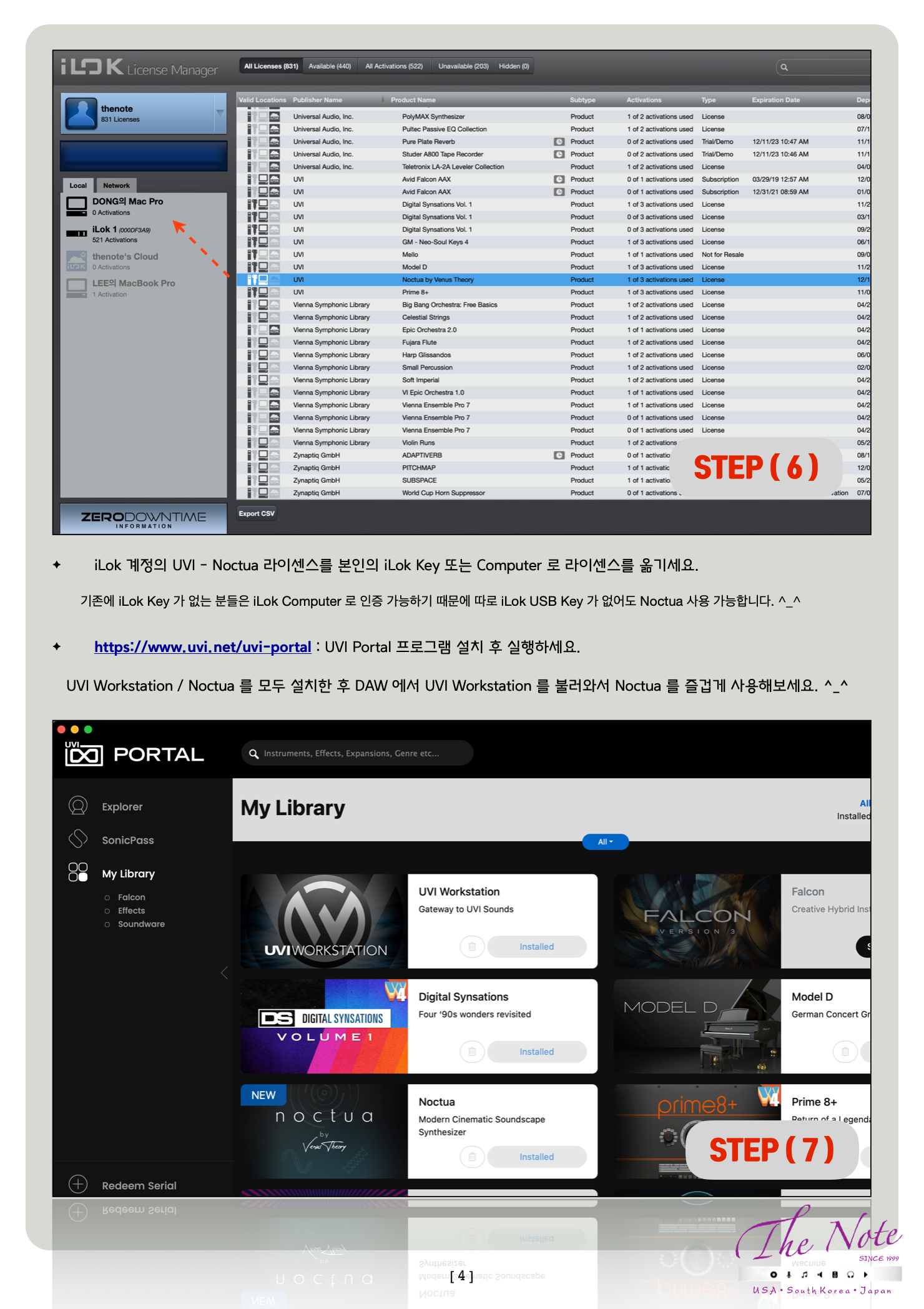The height and width of the screenshot is (1309, 924).
Task: Click the macOS yellow minimize window button
Action: [x=74, y=729]
